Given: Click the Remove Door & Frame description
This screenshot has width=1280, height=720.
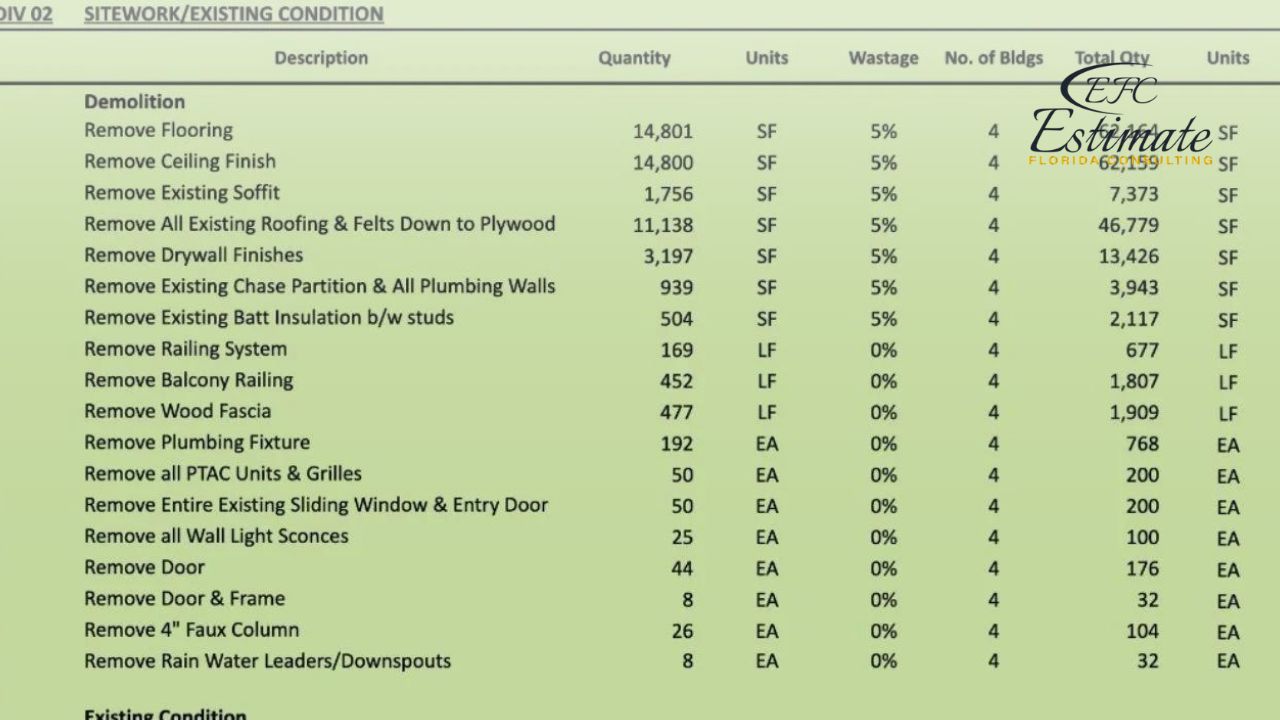Looking at the screenshot, I should pos(184,598).
